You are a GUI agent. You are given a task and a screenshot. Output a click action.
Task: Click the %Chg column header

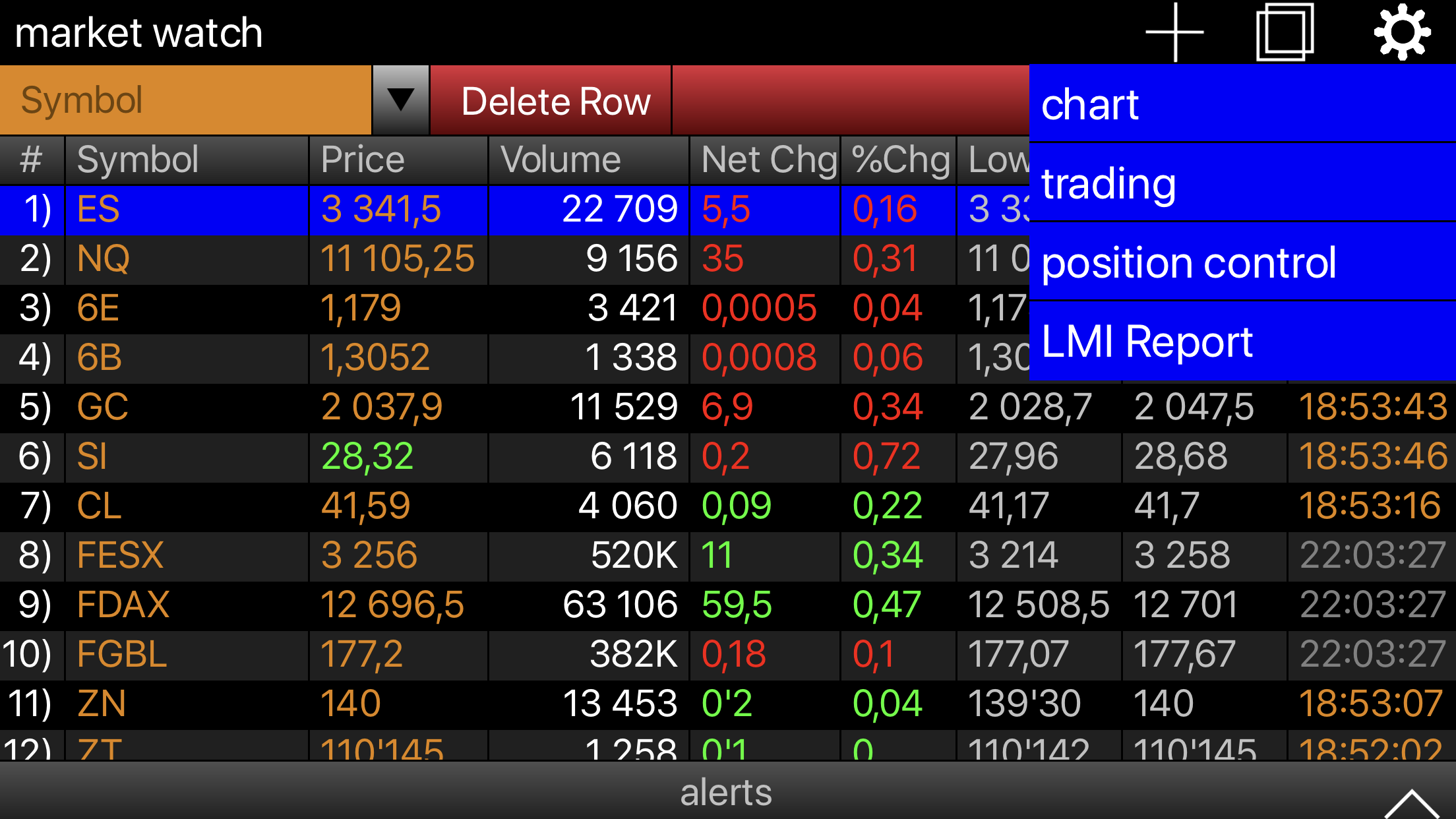click(x=898, y=160)
